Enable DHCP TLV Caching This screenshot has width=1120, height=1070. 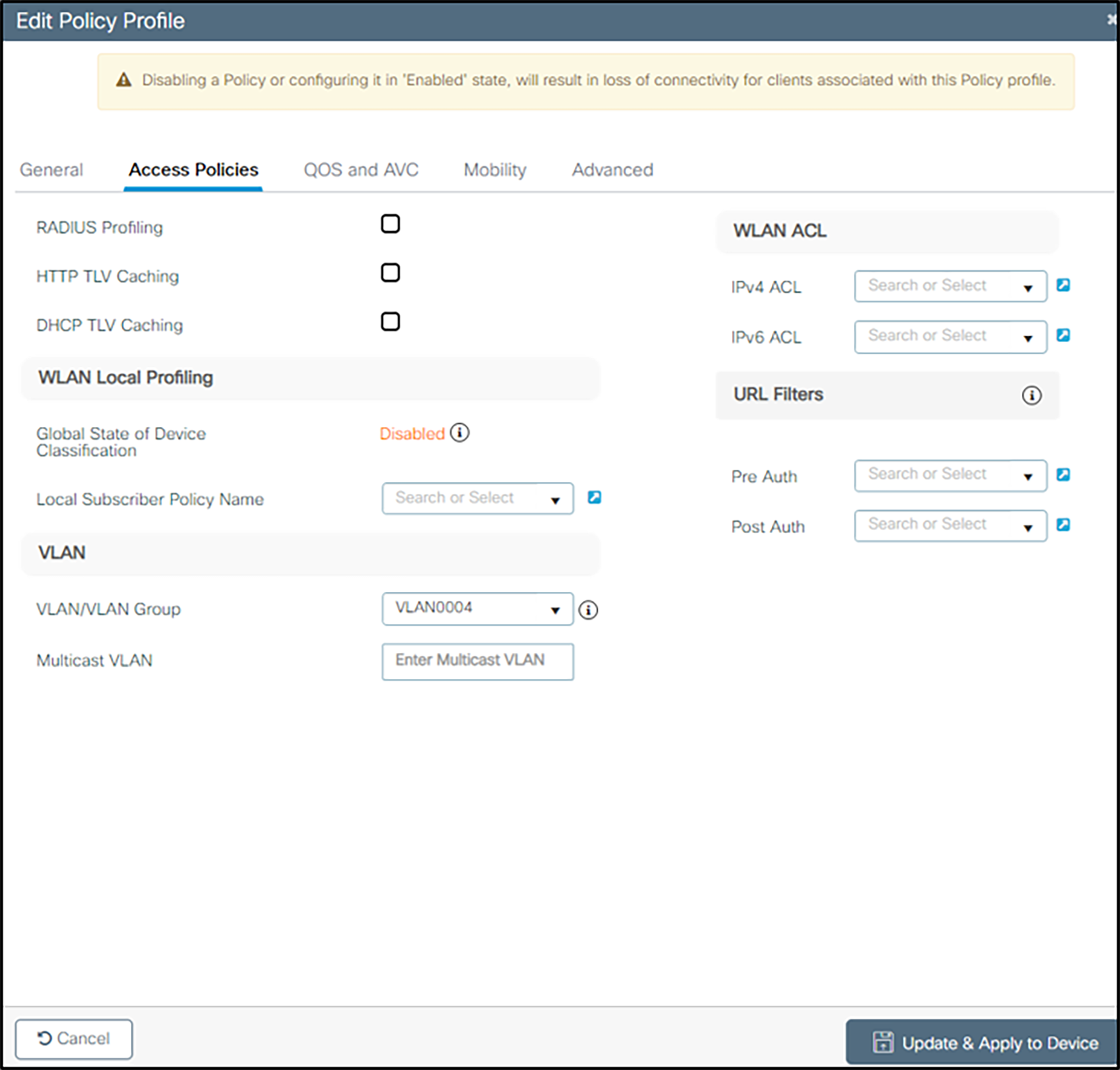(390, 322)
